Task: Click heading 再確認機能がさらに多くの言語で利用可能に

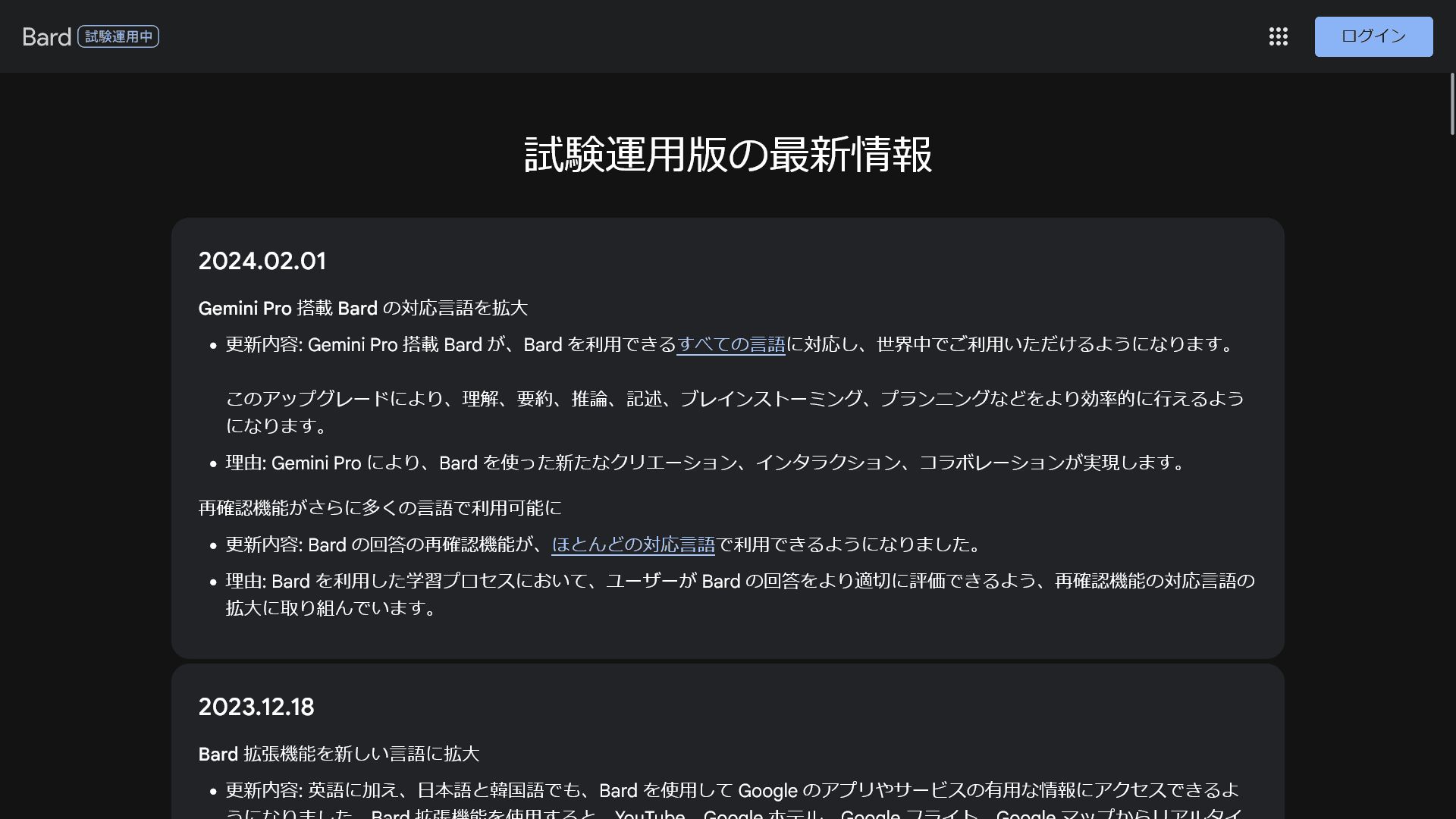Action: pos(380,508)
